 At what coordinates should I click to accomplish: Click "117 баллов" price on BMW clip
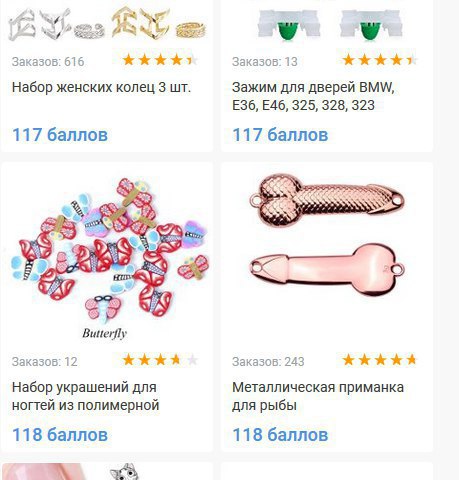(x=280, y=135)
